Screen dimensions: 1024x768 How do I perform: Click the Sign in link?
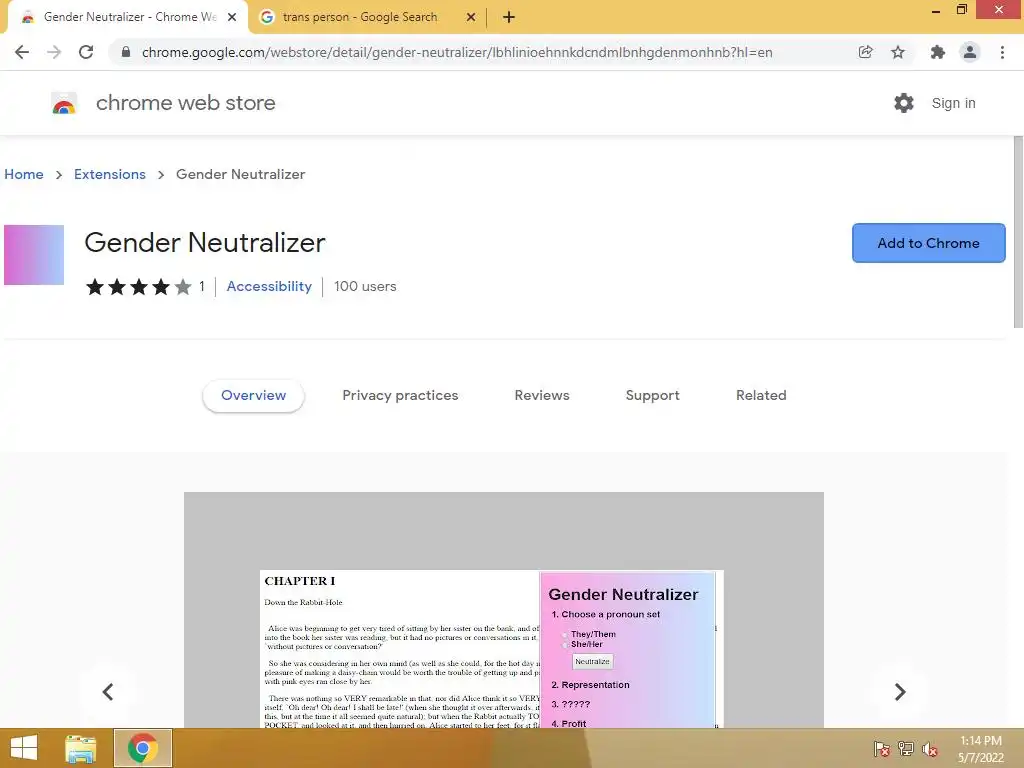(x=953, y=103)
